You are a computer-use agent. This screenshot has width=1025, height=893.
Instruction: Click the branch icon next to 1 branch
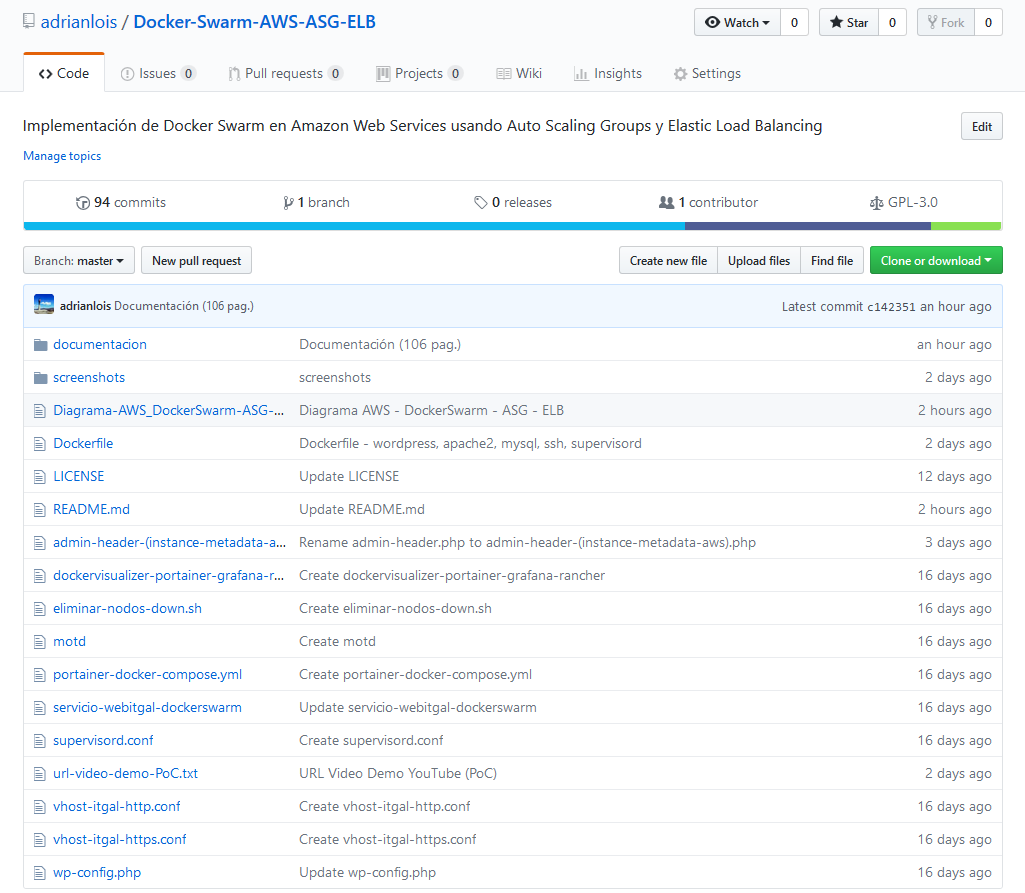(288, 203)
